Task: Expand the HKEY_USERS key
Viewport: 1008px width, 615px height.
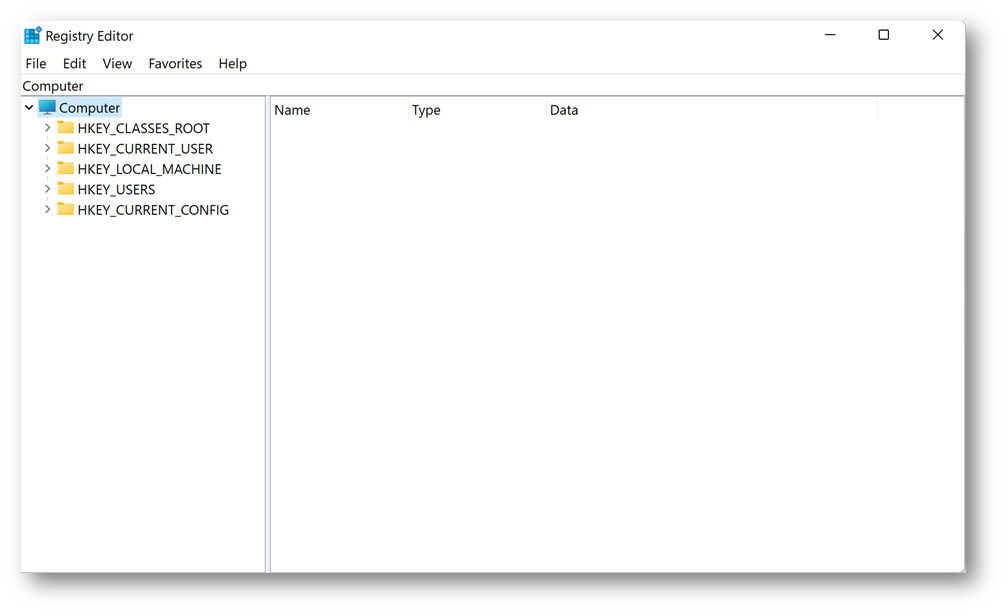Action: [47, 189]
